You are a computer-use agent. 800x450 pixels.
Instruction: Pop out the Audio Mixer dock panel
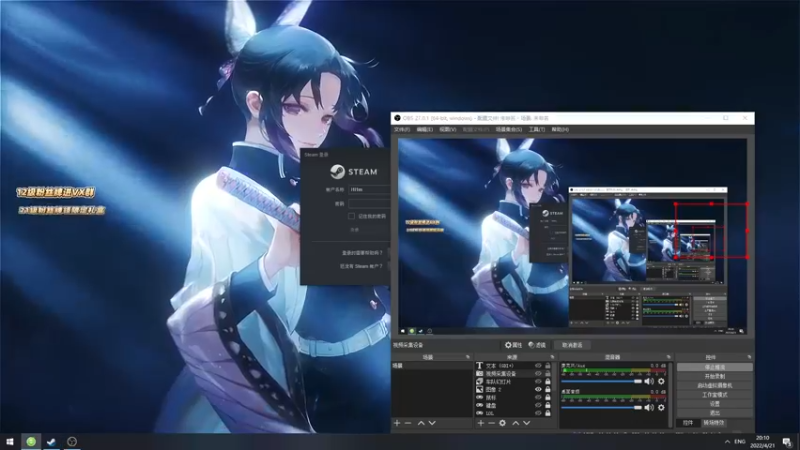coord(668,357)
